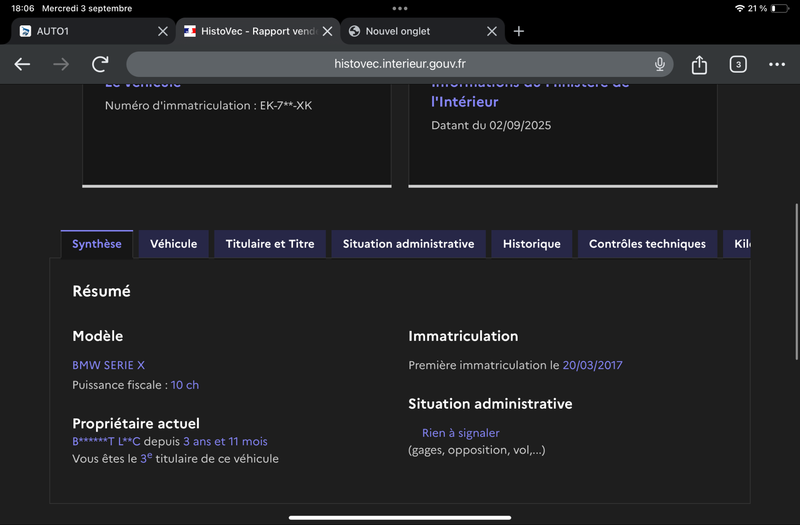Close the AUTO1 tab
Screen dimensions: 800x525
[x=163, y=31]
